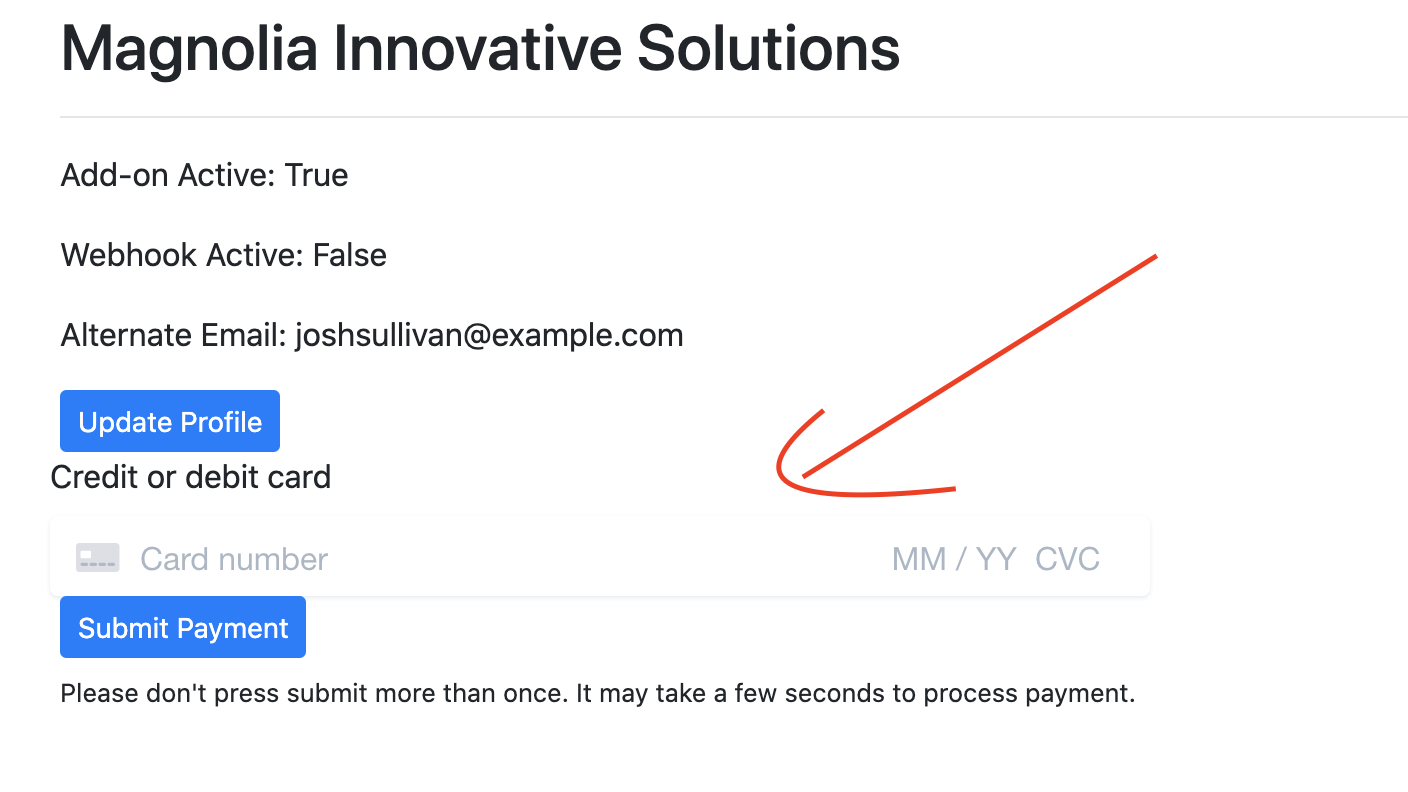This screenshot has width=1408, height=792.
Task: Click into the CVC field
Action: pos(1067,559)
